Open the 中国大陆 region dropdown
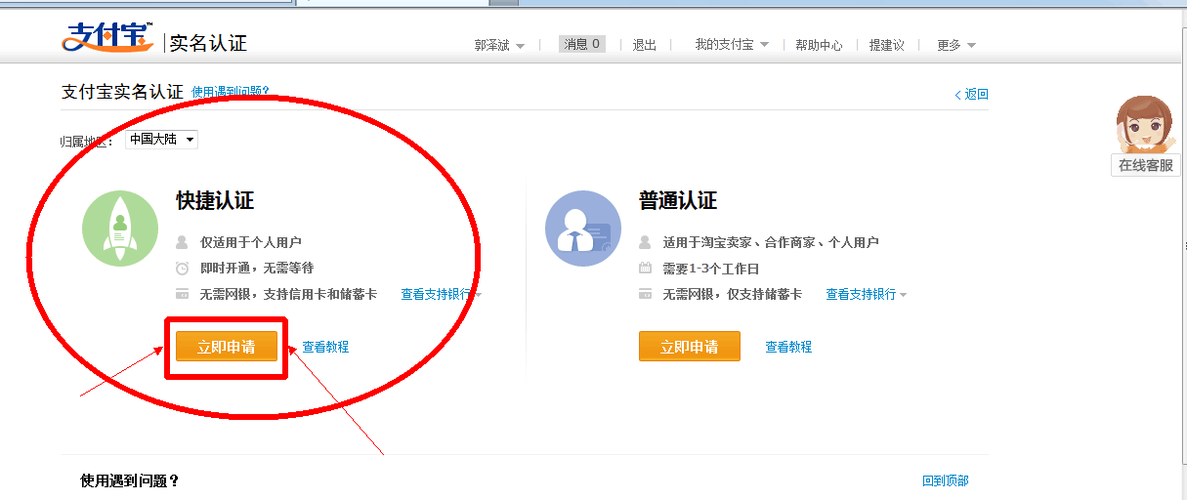This screenshot has width=1187, height=500. click(161, 140)
